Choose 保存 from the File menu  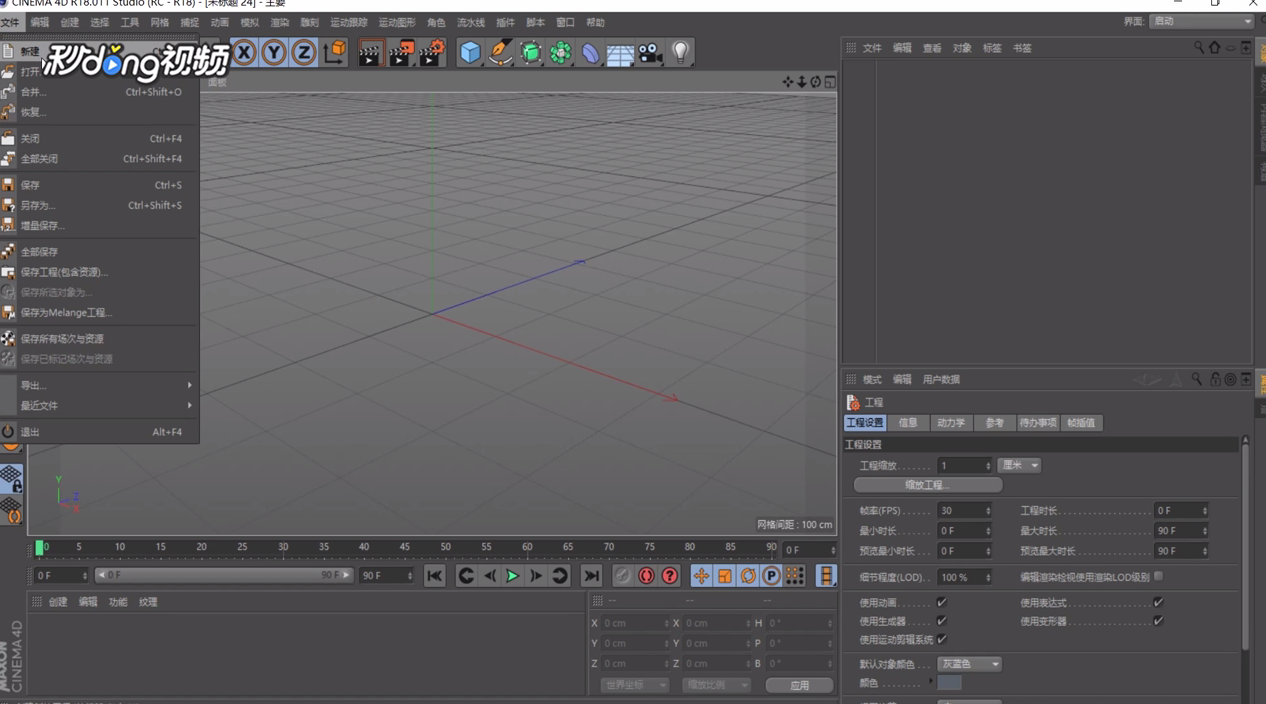point(100,185)
